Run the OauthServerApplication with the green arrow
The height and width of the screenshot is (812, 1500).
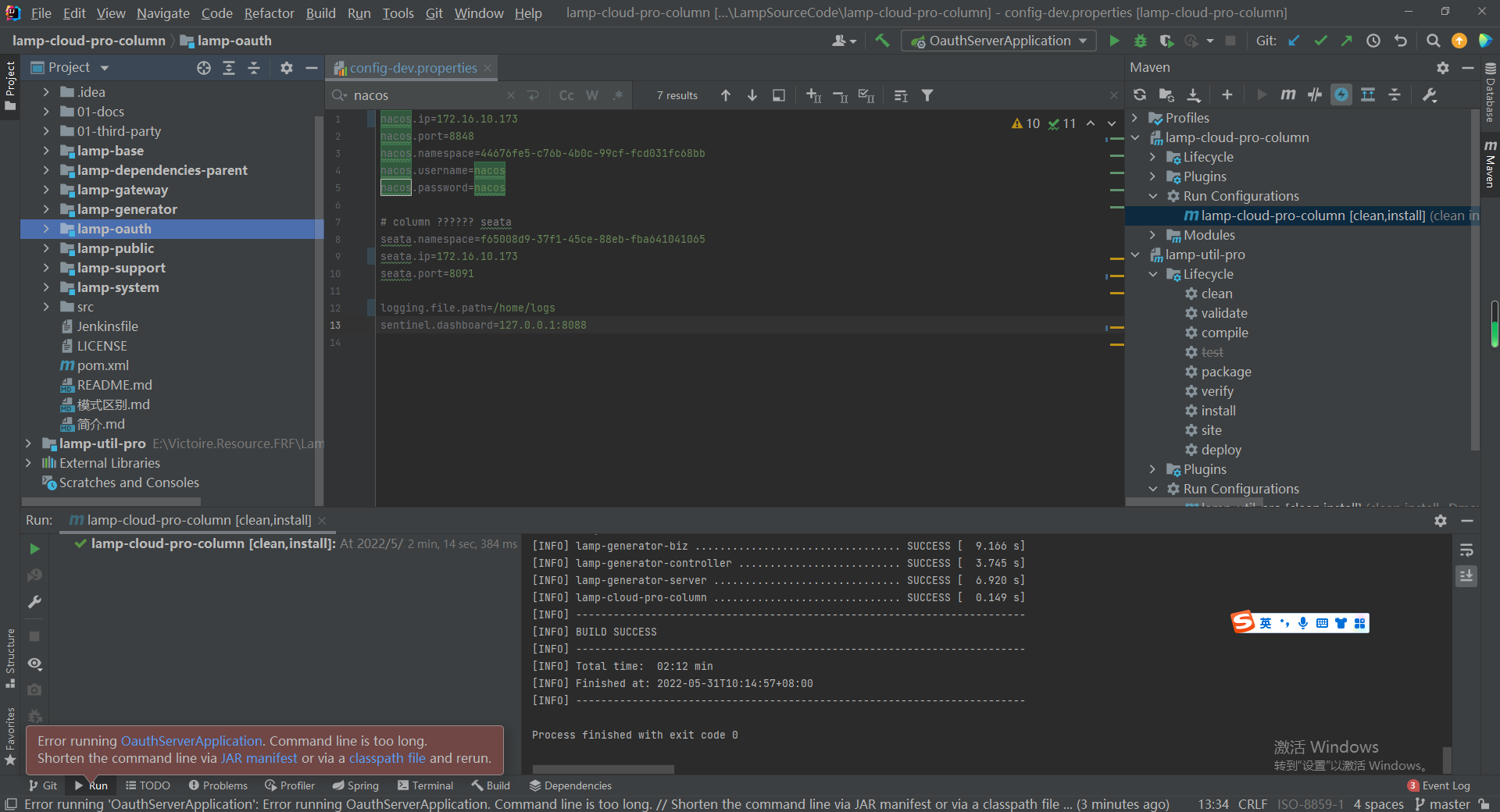click(x=1115, y=41)
